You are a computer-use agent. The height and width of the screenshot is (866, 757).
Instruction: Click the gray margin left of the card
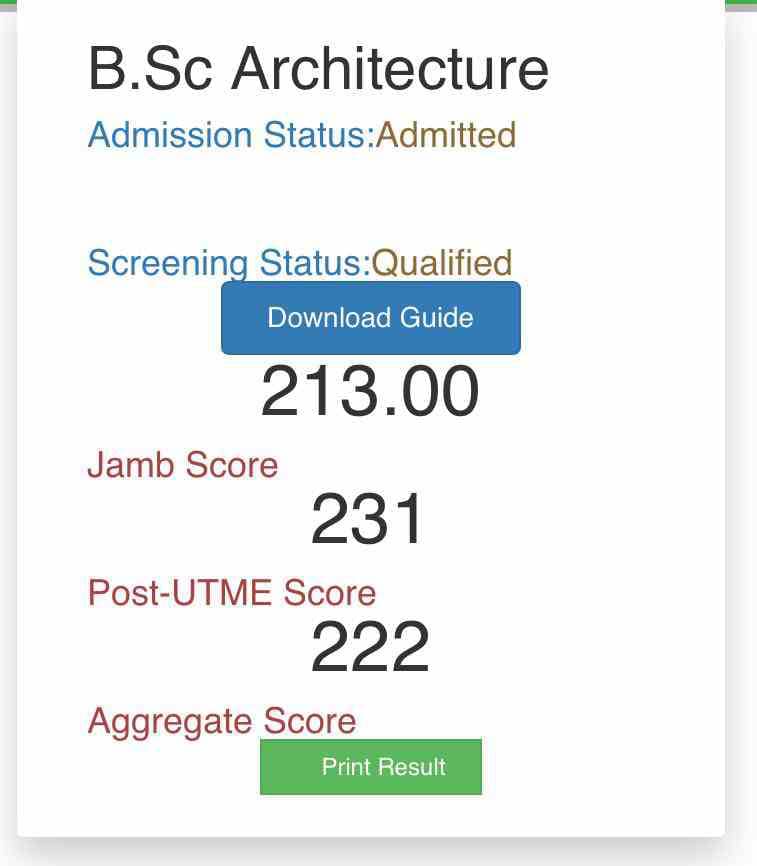point(8,400)
